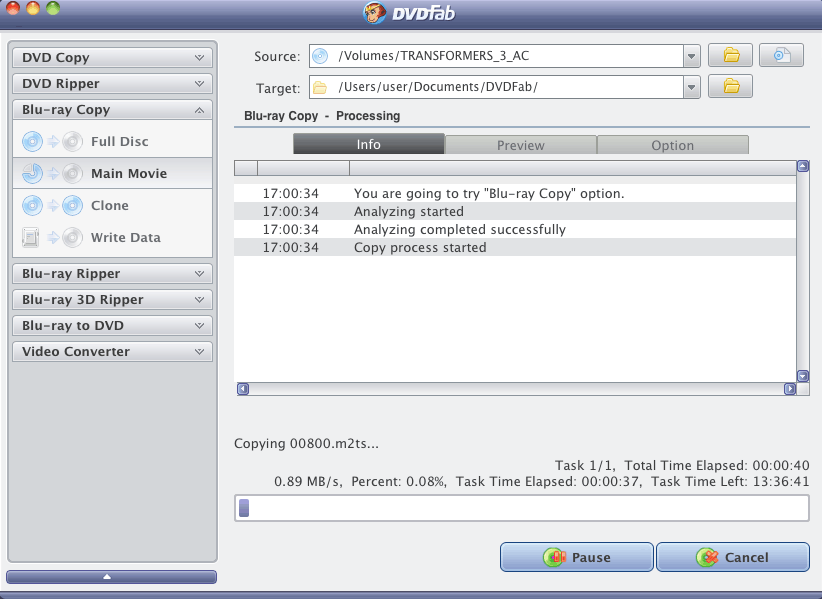Viewport: 822px width, 599px height.
Task: Select the Info tab
Action: (x=368, y=144)
